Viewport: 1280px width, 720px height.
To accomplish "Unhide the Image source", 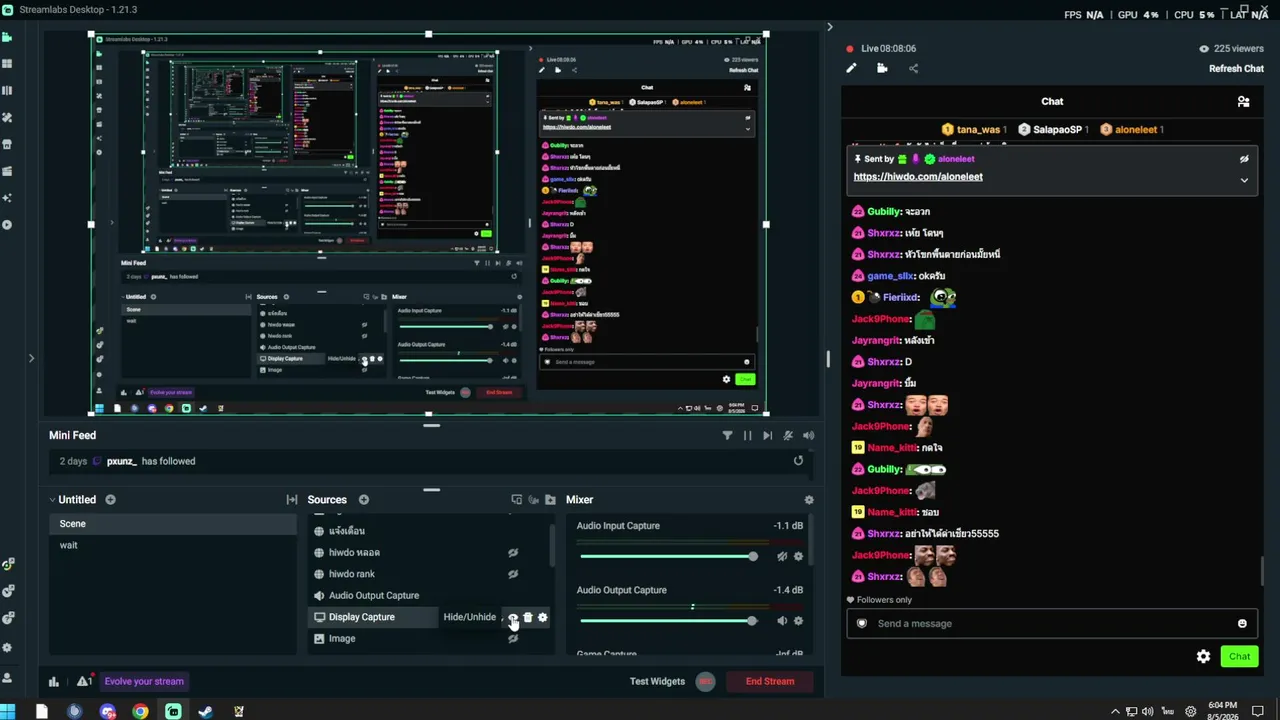I will (513, 638).
